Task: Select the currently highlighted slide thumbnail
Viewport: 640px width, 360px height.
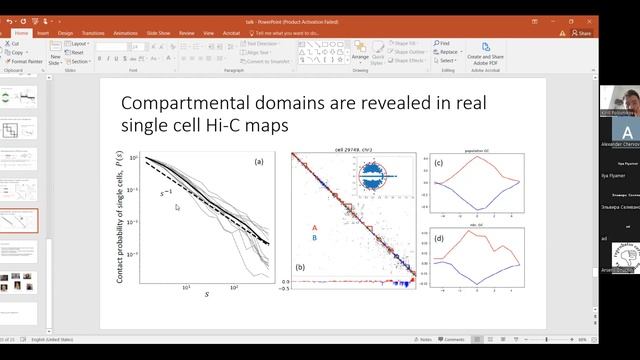Action: [19, 221]
